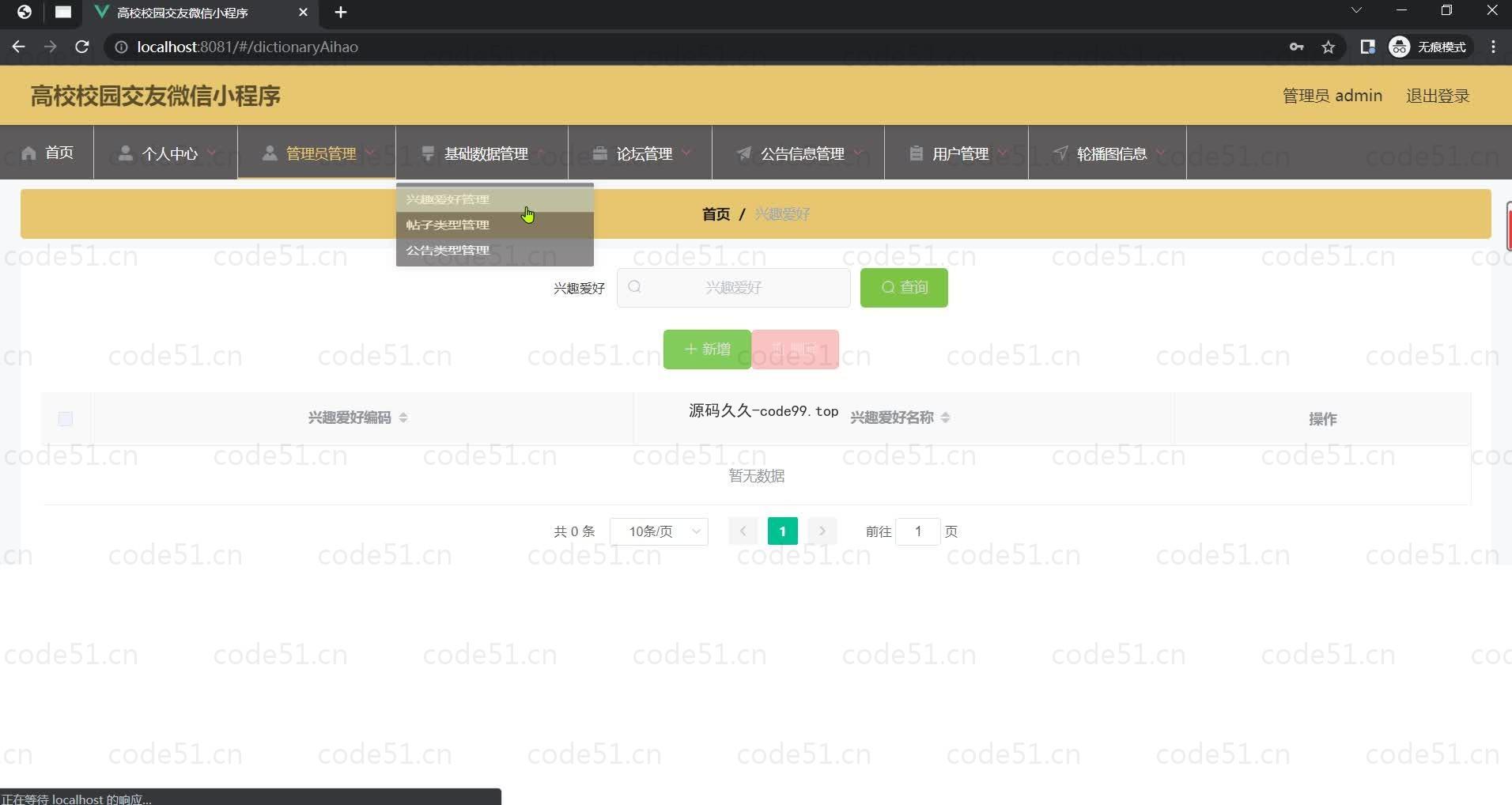Expand the 管理员管理 menu arrow
Viewport: 1512px width, 805px height.
tap(369, 153)
